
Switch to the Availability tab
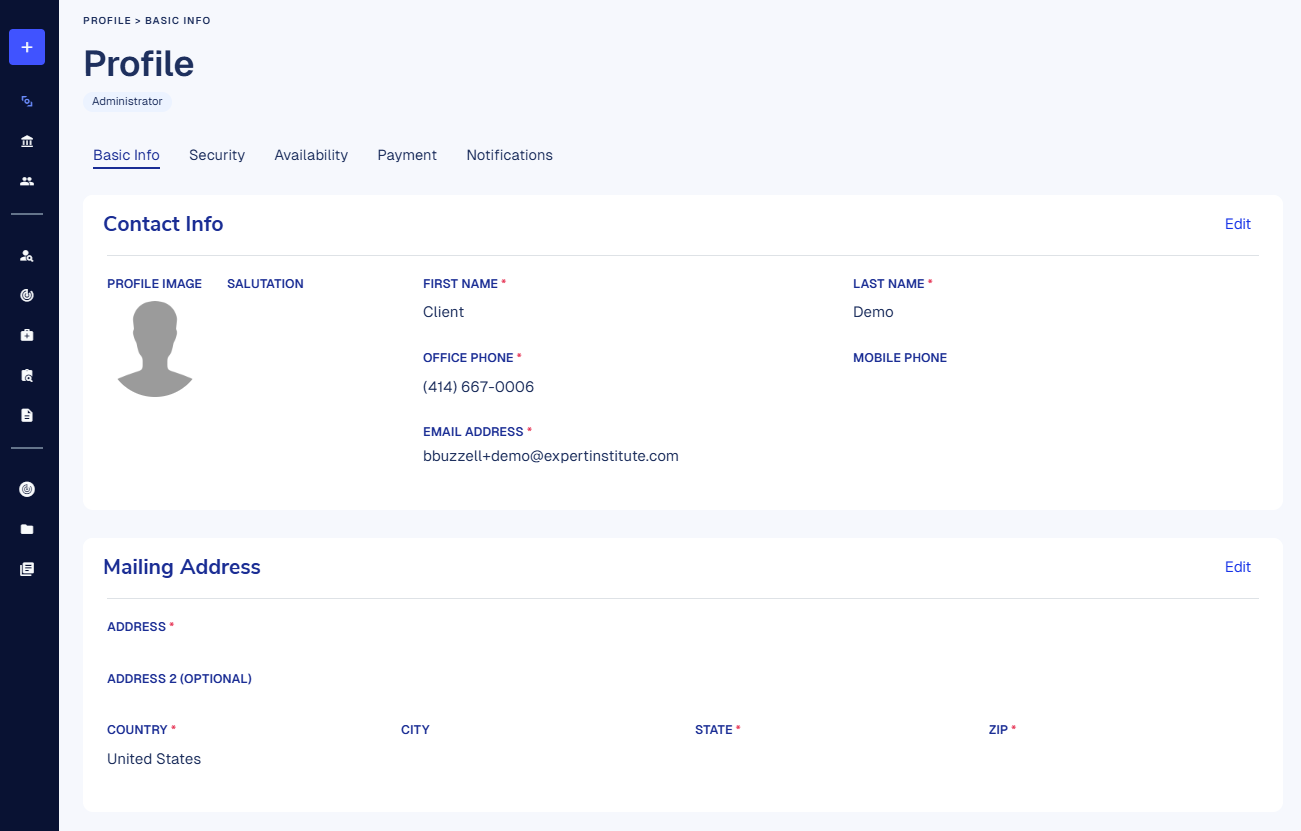pyautogui.click(x=311, y=155)
